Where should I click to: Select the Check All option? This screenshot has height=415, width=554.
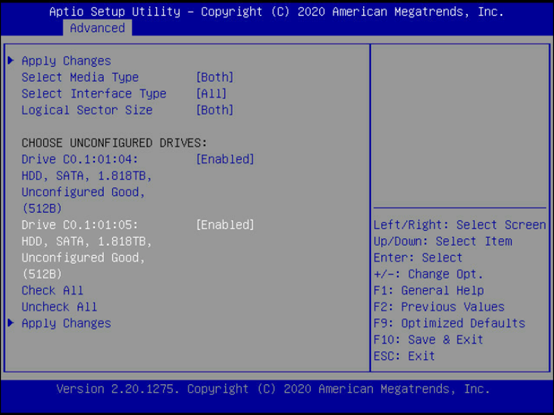tap(52, 290)
